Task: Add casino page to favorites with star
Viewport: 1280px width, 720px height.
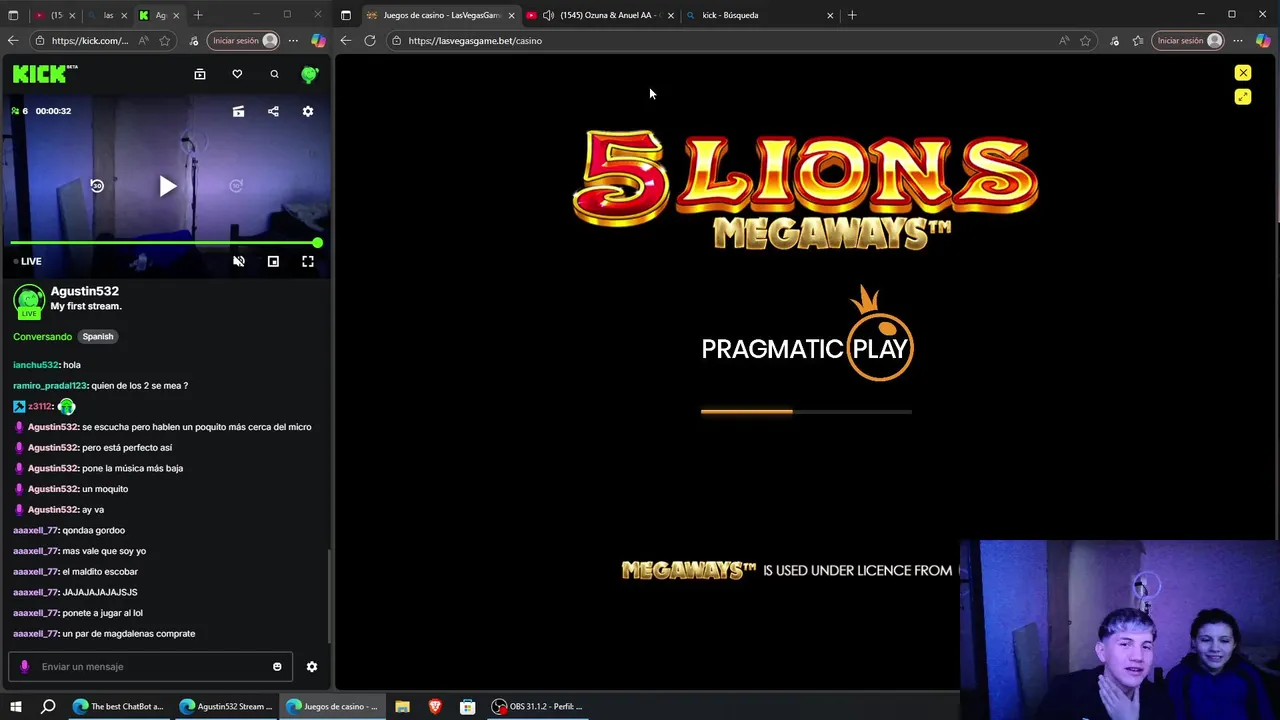Action: (x=1086, y=41)
